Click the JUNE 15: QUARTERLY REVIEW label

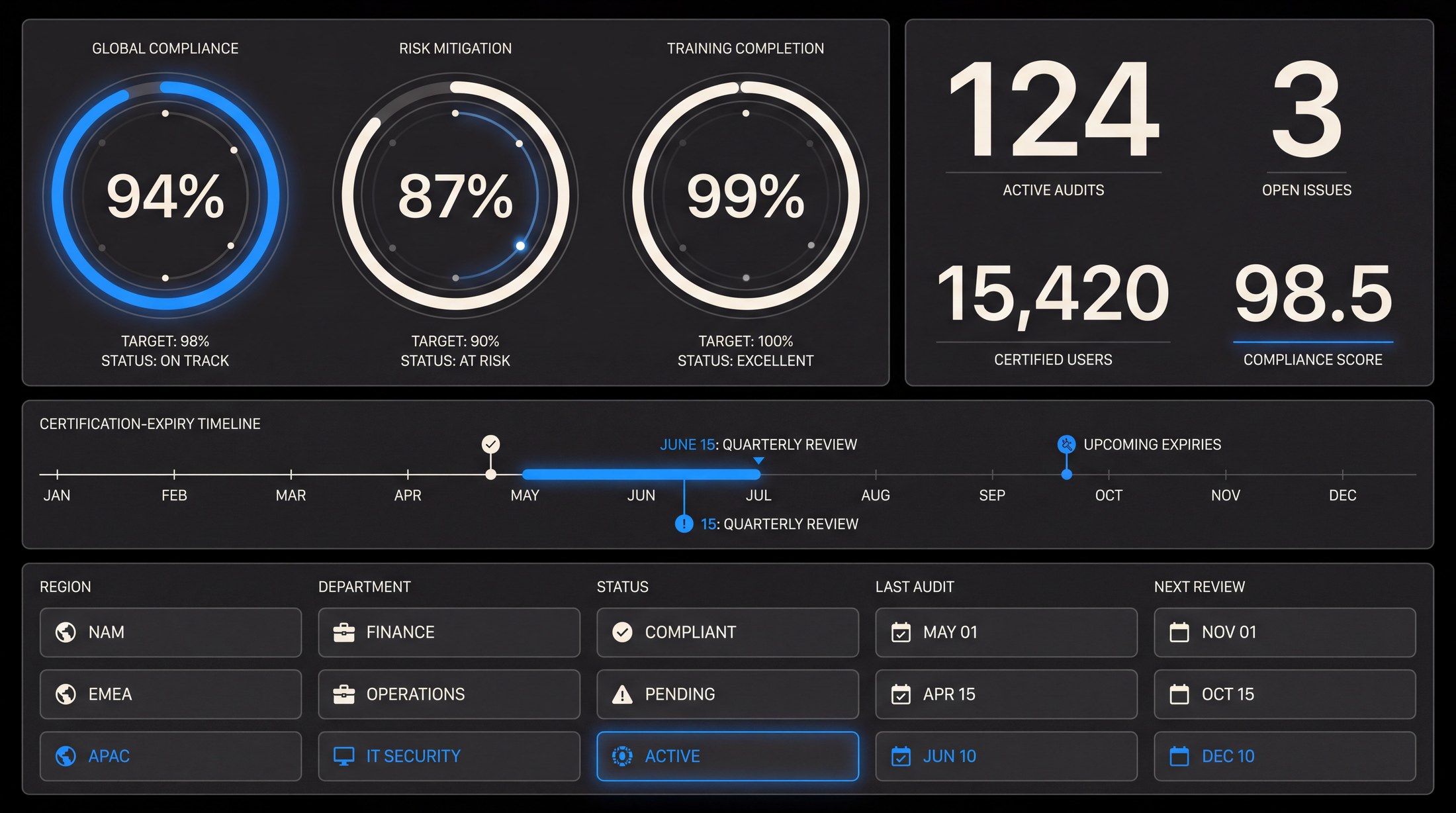[x=758, y=444]
